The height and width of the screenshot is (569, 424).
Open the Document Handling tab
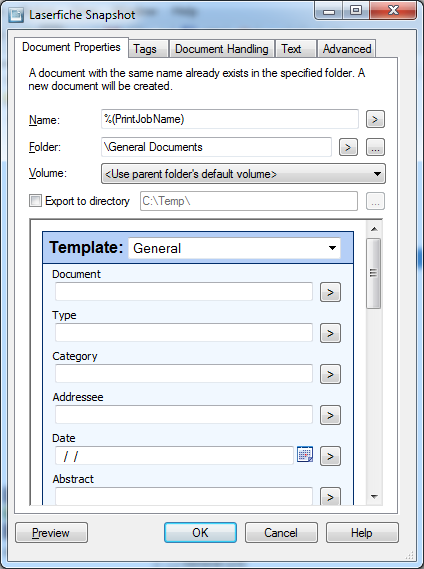point(222,49)
